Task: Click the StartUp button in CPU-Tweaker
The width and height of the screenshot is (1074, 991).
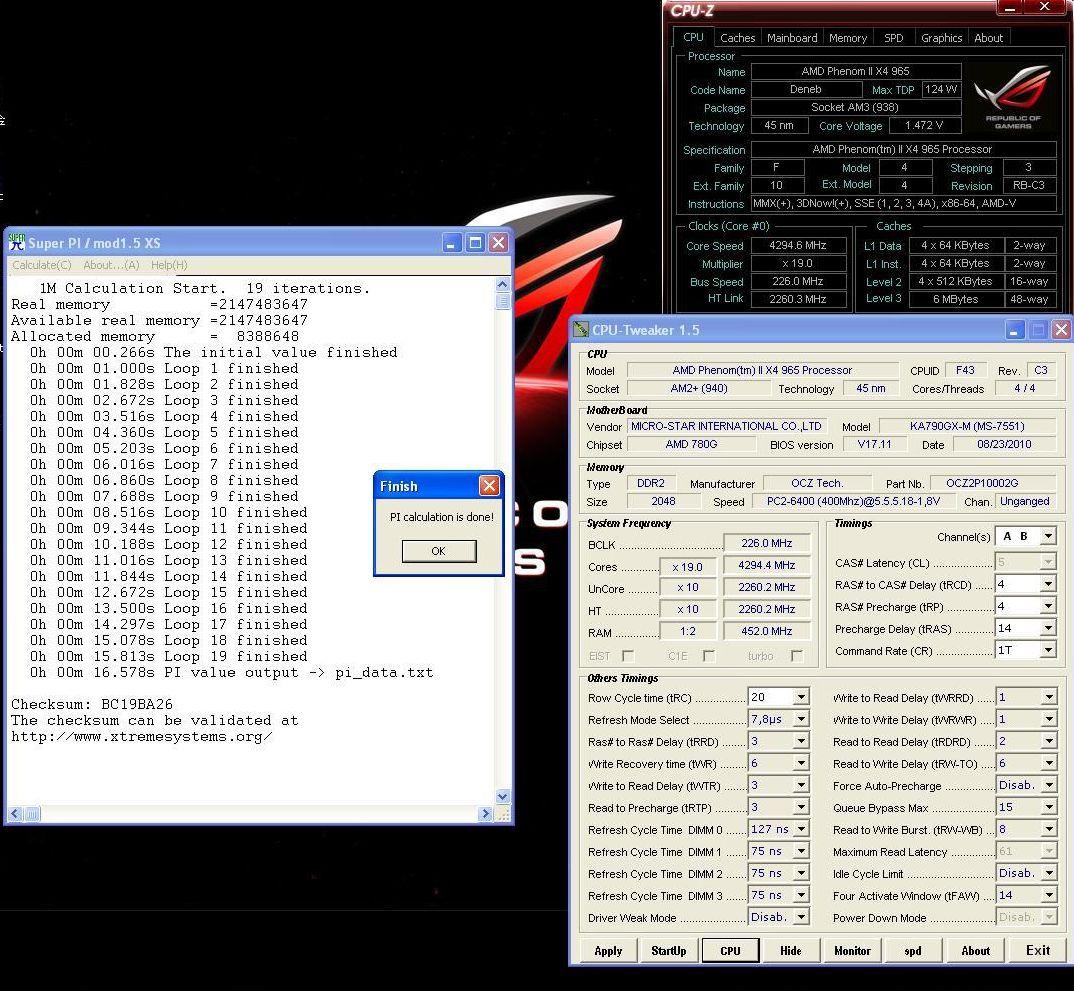Action: (x=669, y=951)
